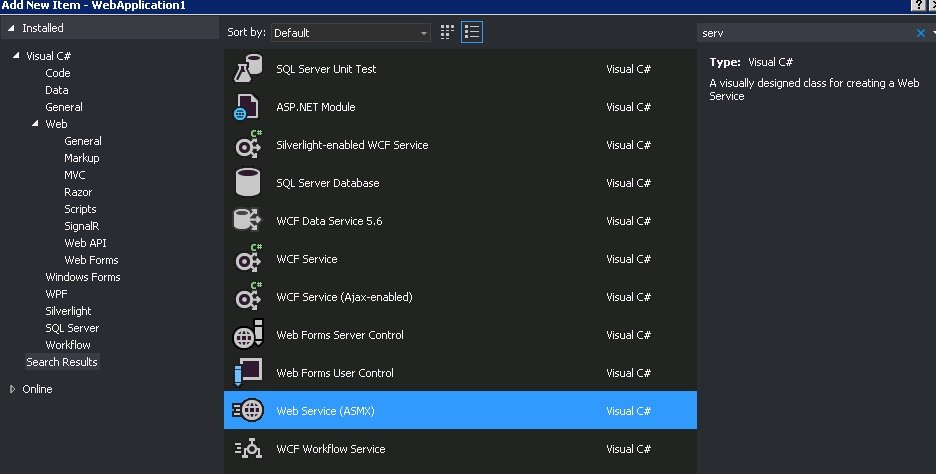Click the search field containing 'serv'
Image resolution: width=936 pixels, height=474 pixels.
pyautogui.click(x=800, y=33)
